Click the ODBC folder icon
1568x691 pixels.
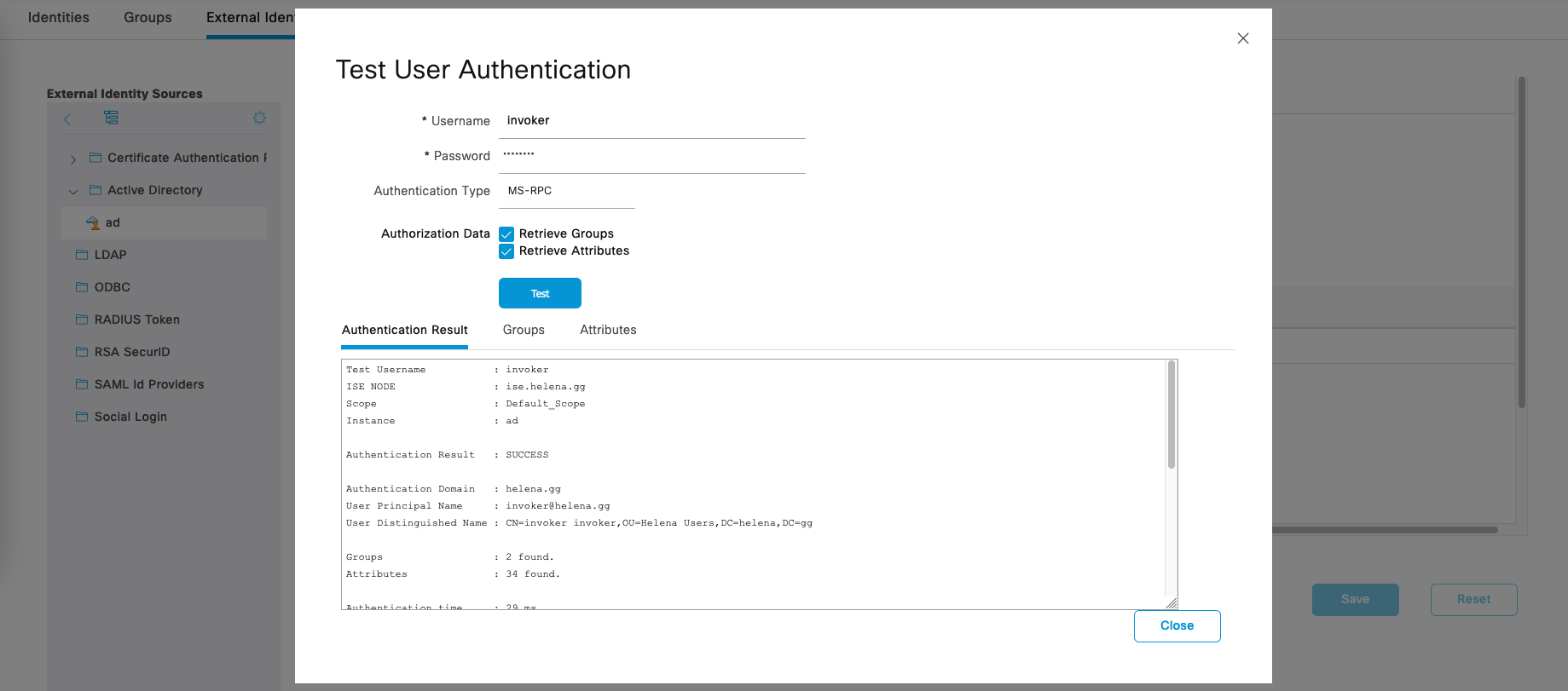click(x=82, y=287)
